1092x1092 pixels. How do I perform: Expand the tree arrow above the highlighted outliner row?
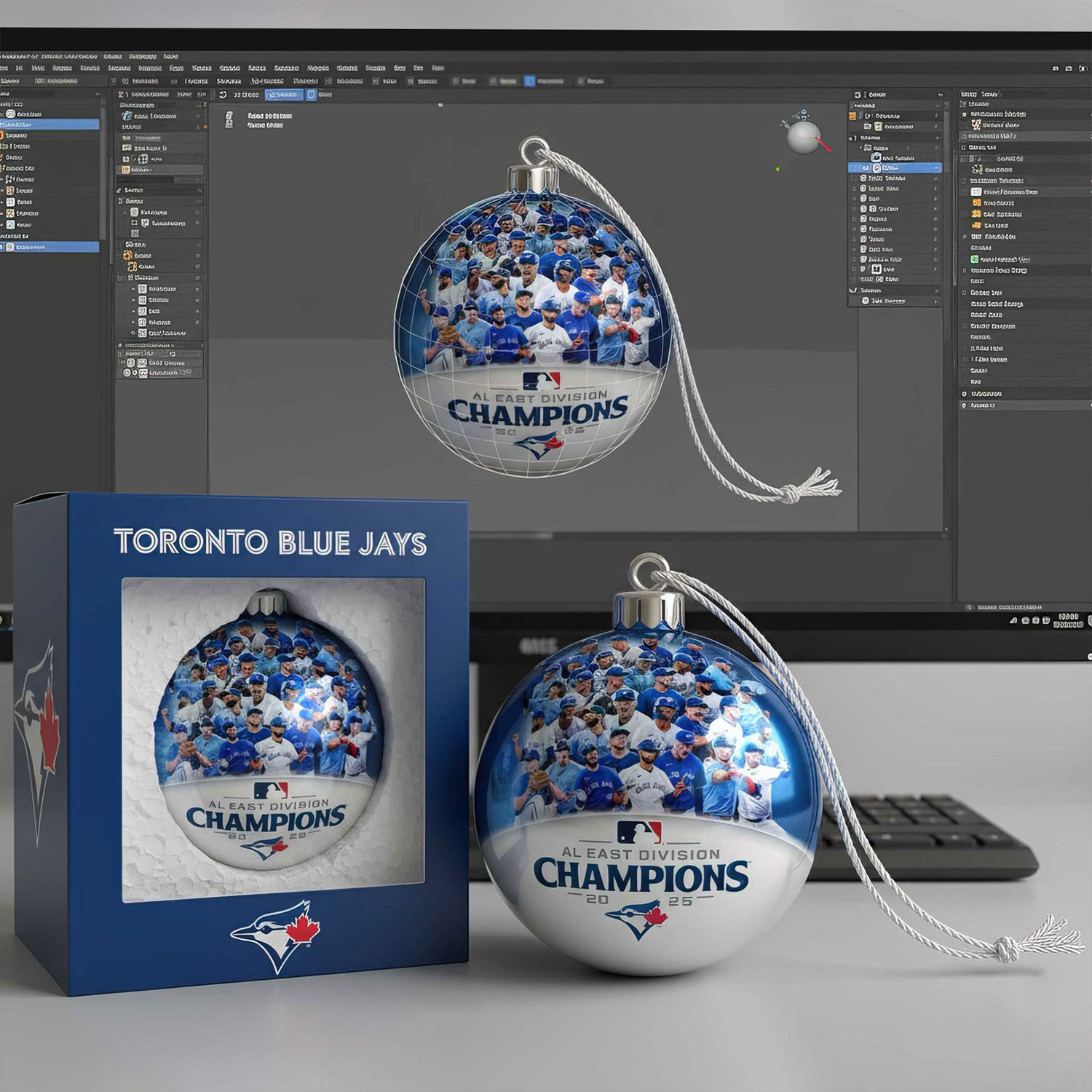[x=861, y=148]
